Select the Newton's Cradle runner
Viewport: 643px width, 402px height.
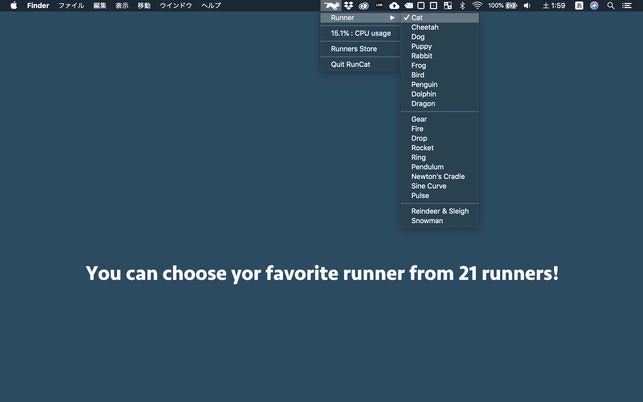(440, 176)
